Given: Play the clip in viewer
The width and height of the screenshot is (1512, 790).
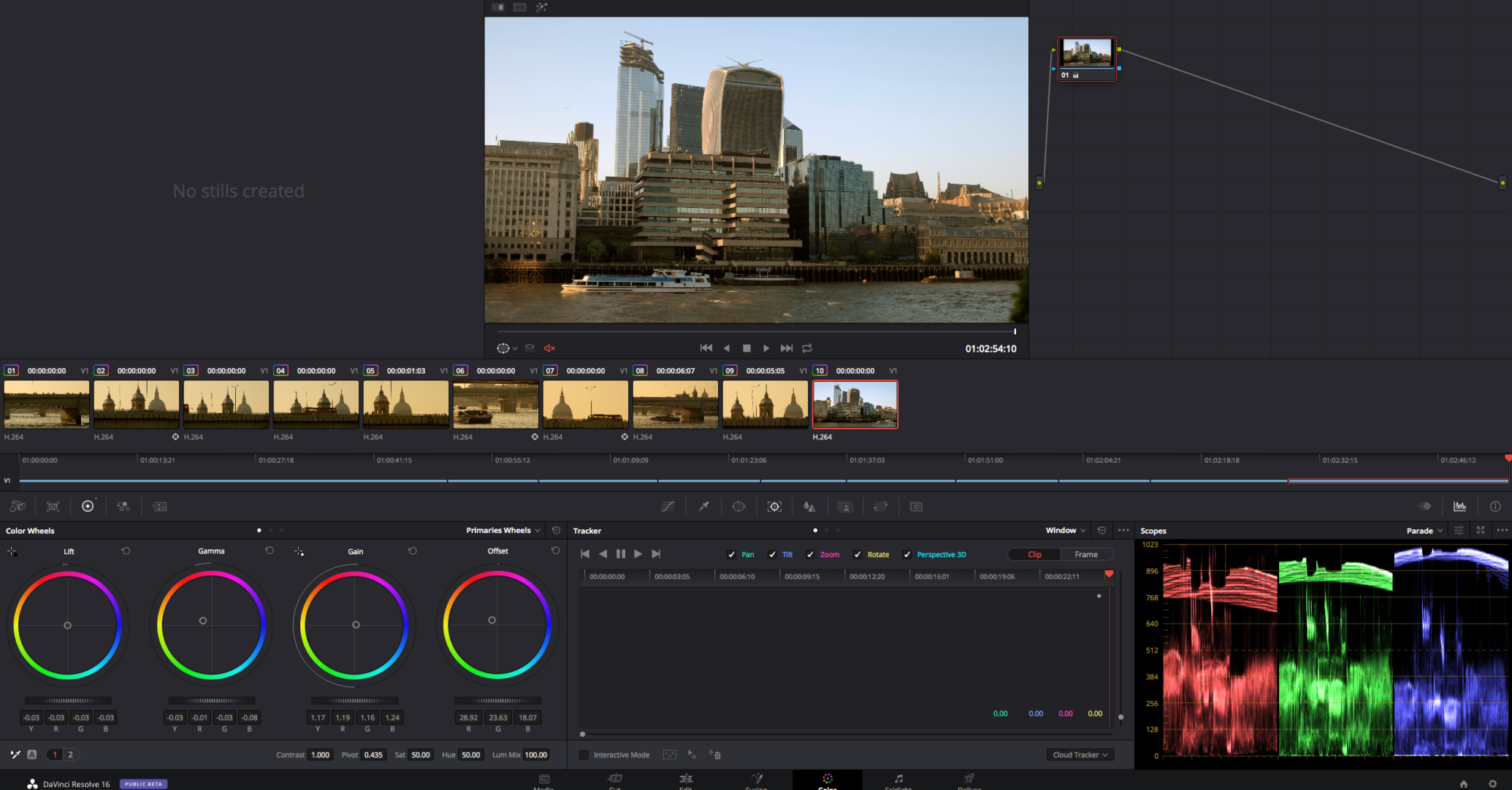Looking at the screenshot, I should pyautogui.click(x=767, y=349).
